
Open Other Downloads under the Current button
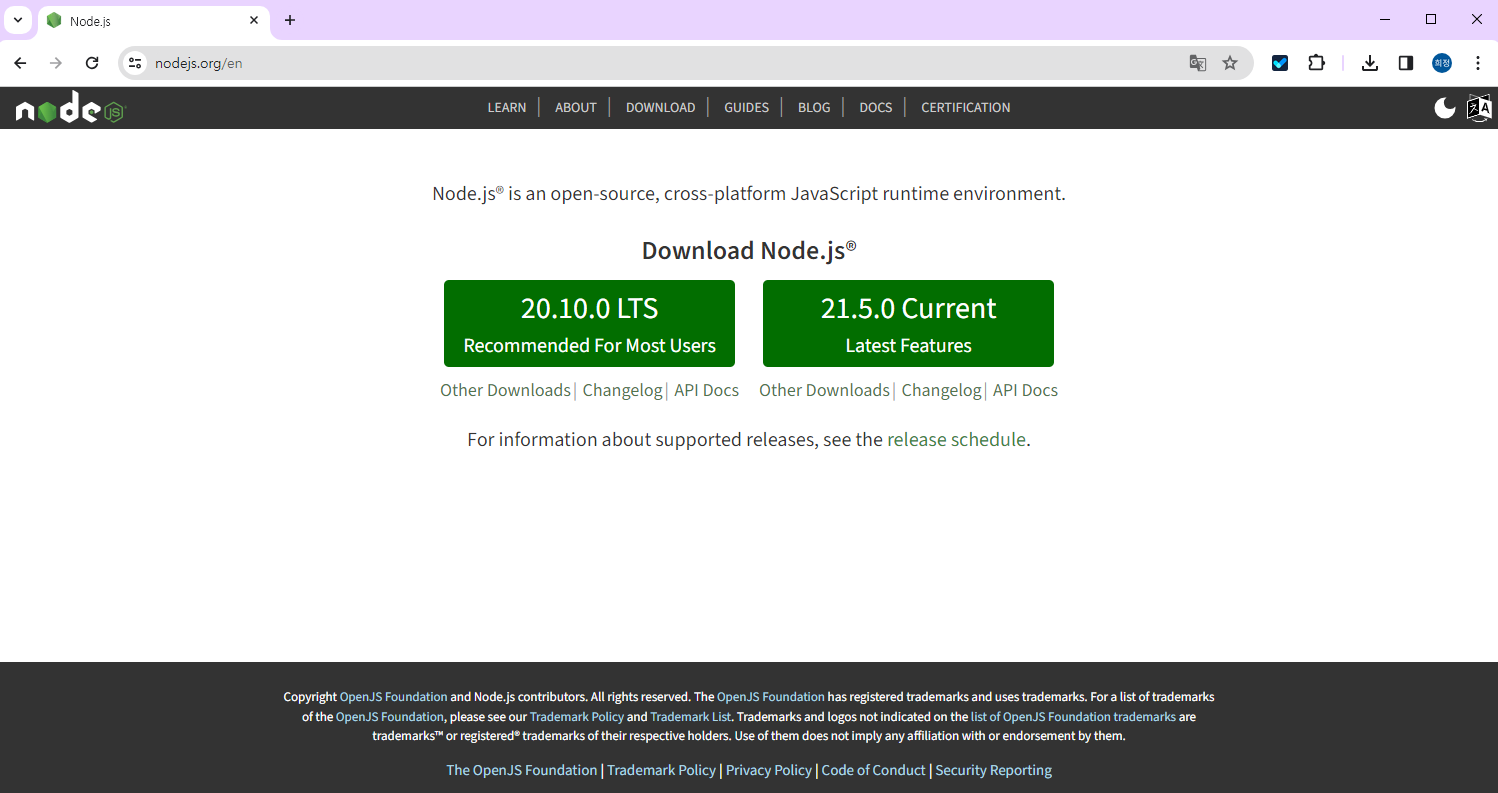click(824, 390)
